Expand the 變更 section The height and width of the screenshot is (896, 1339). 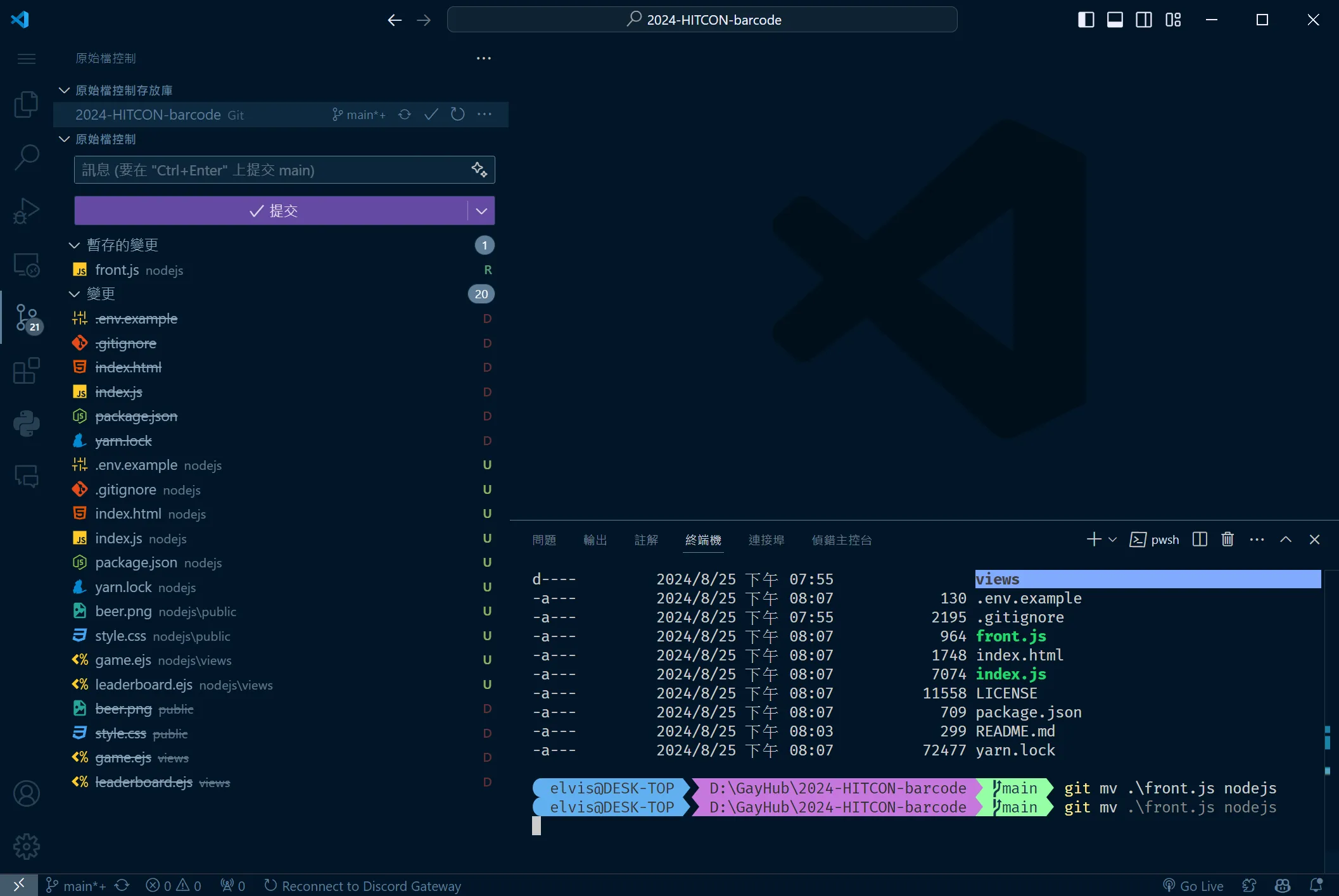point(75,293)
